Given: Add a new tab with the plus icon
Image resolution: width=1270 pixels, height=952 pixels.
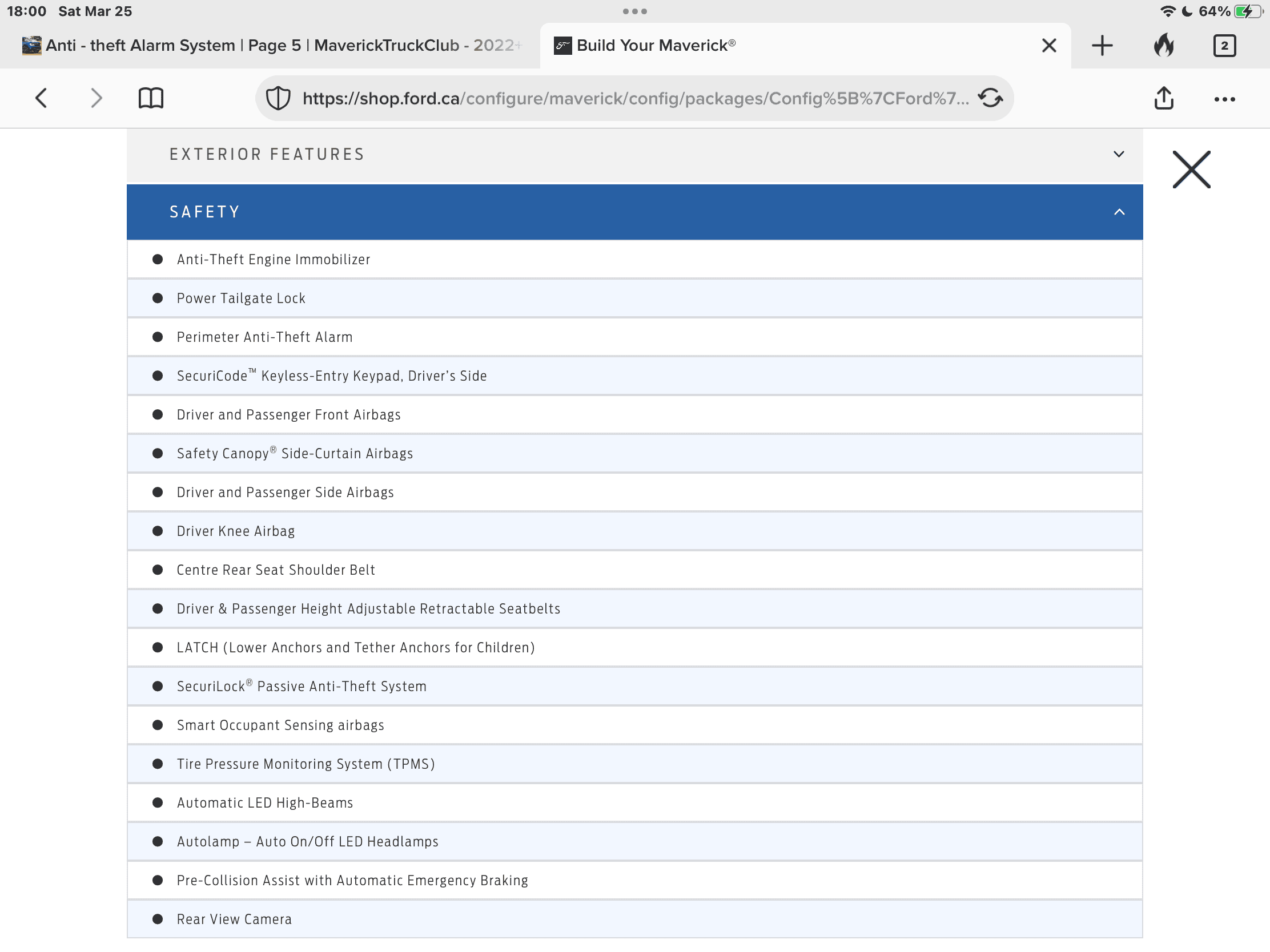Looking at the screenshot, I should 1102,45.
